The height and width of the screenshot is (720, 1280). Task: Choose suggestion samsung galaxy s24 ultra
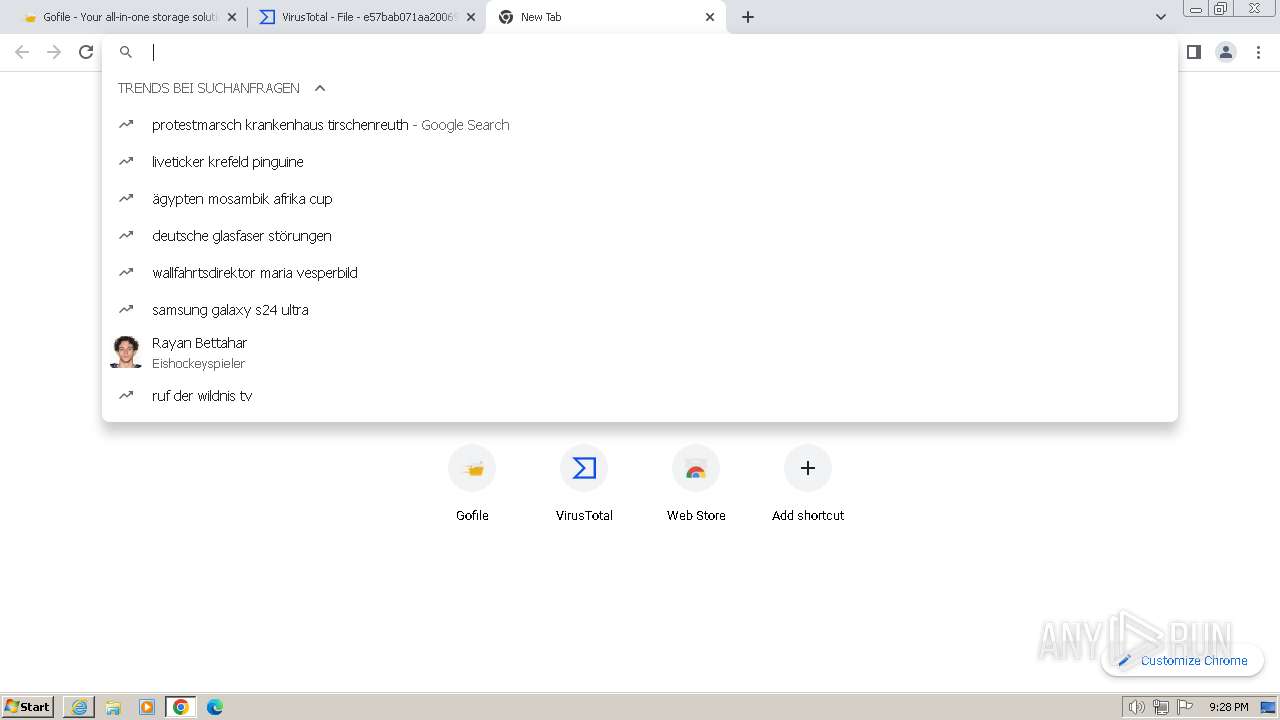[640, 310]
